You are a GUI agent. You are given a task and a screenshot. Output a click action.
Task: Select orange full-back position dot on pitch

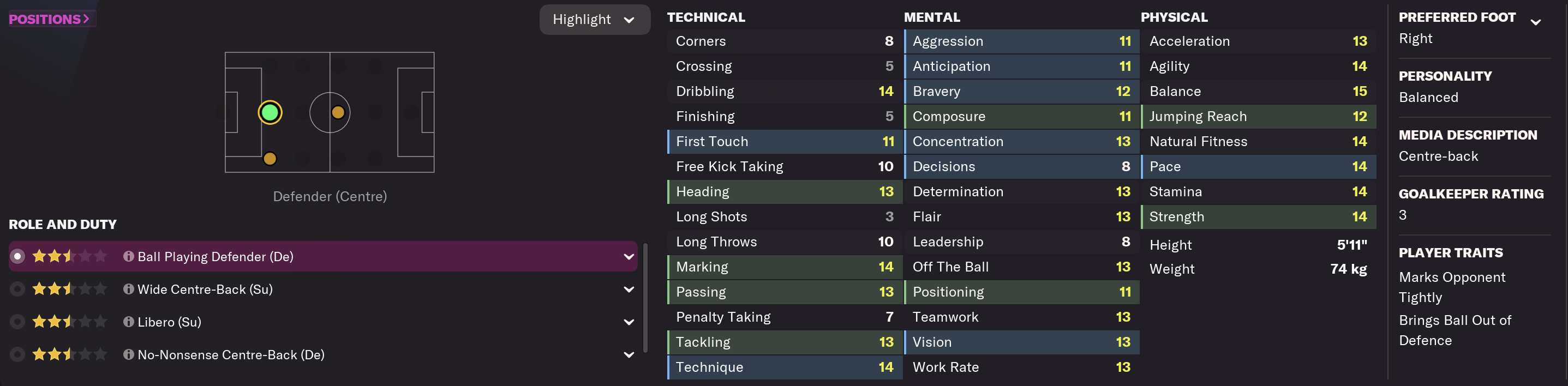(270, 159)
